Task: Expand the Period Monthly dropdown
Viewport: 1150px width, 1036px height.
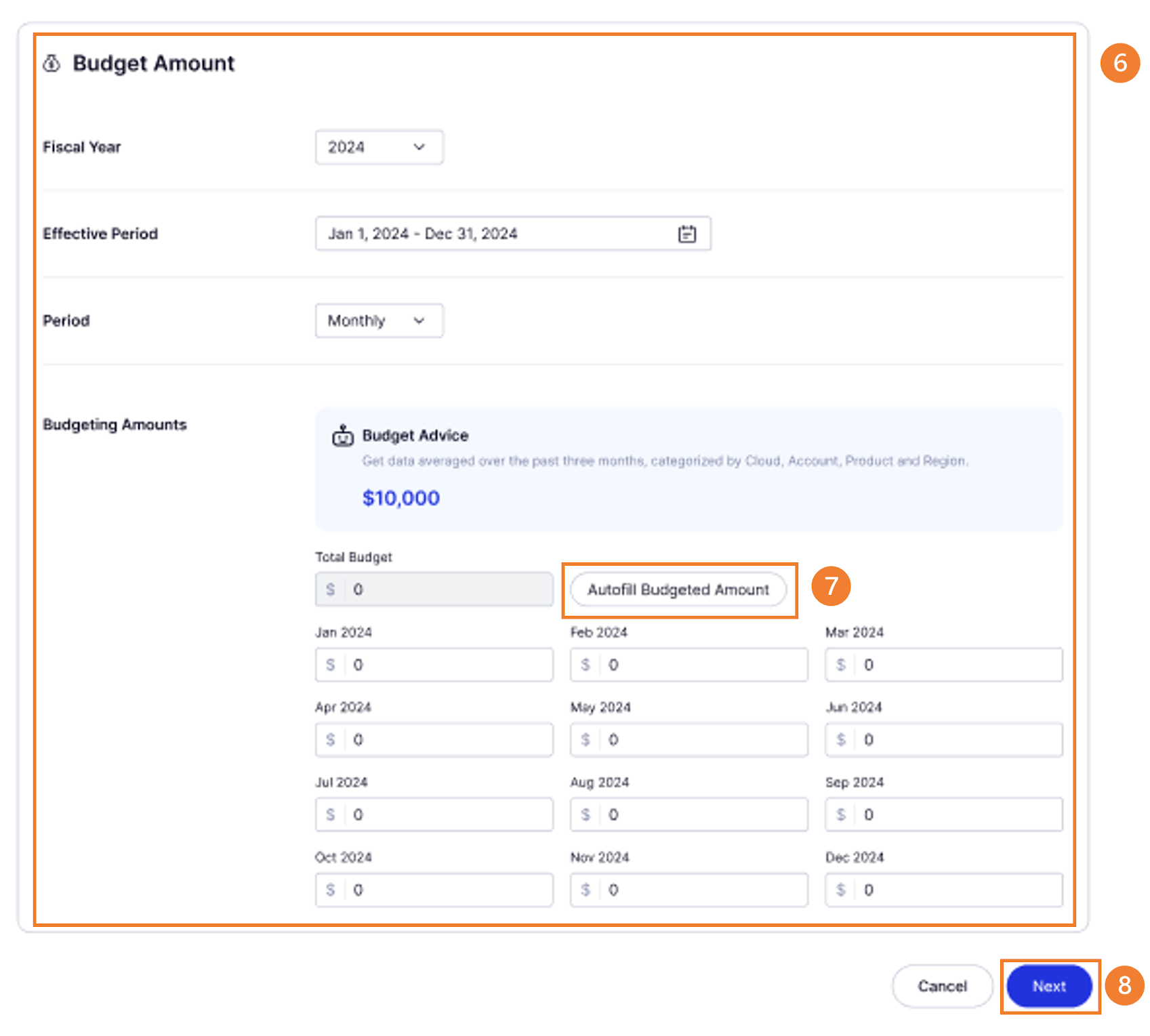Action: click(379, 320)
